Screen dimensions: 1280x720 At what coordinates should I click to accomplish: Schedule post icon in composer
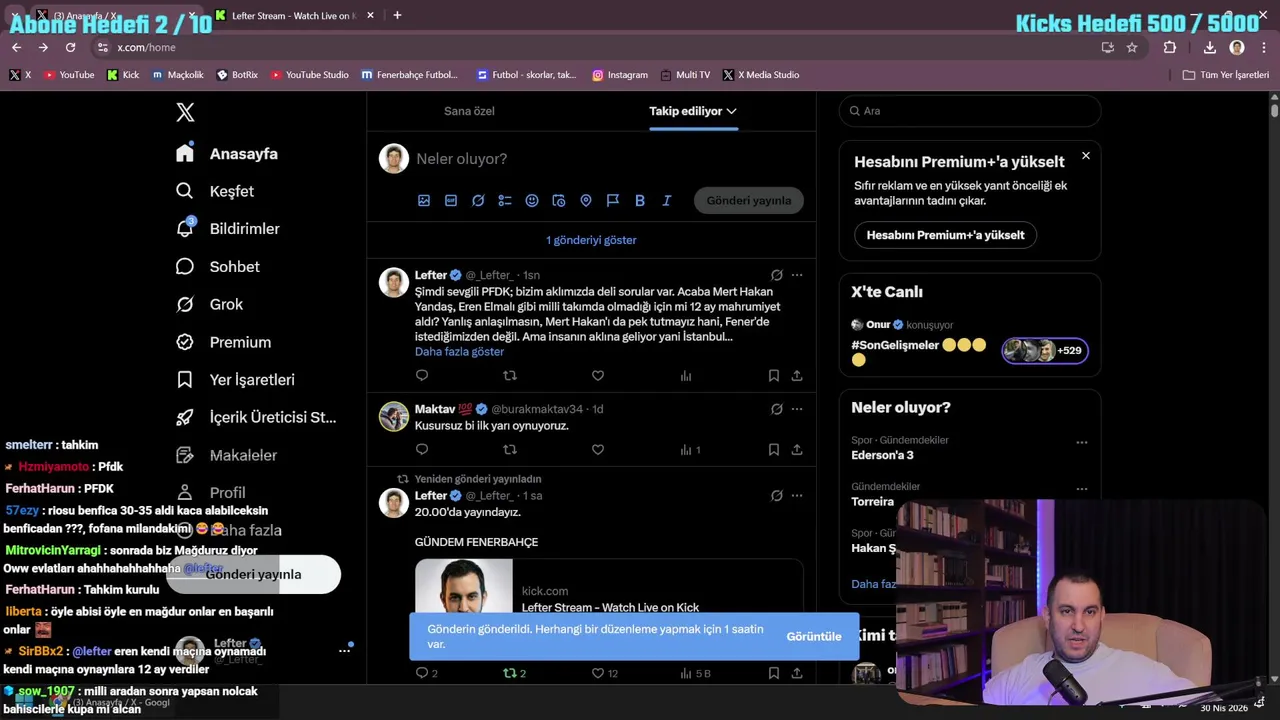(x=559, y=200)
